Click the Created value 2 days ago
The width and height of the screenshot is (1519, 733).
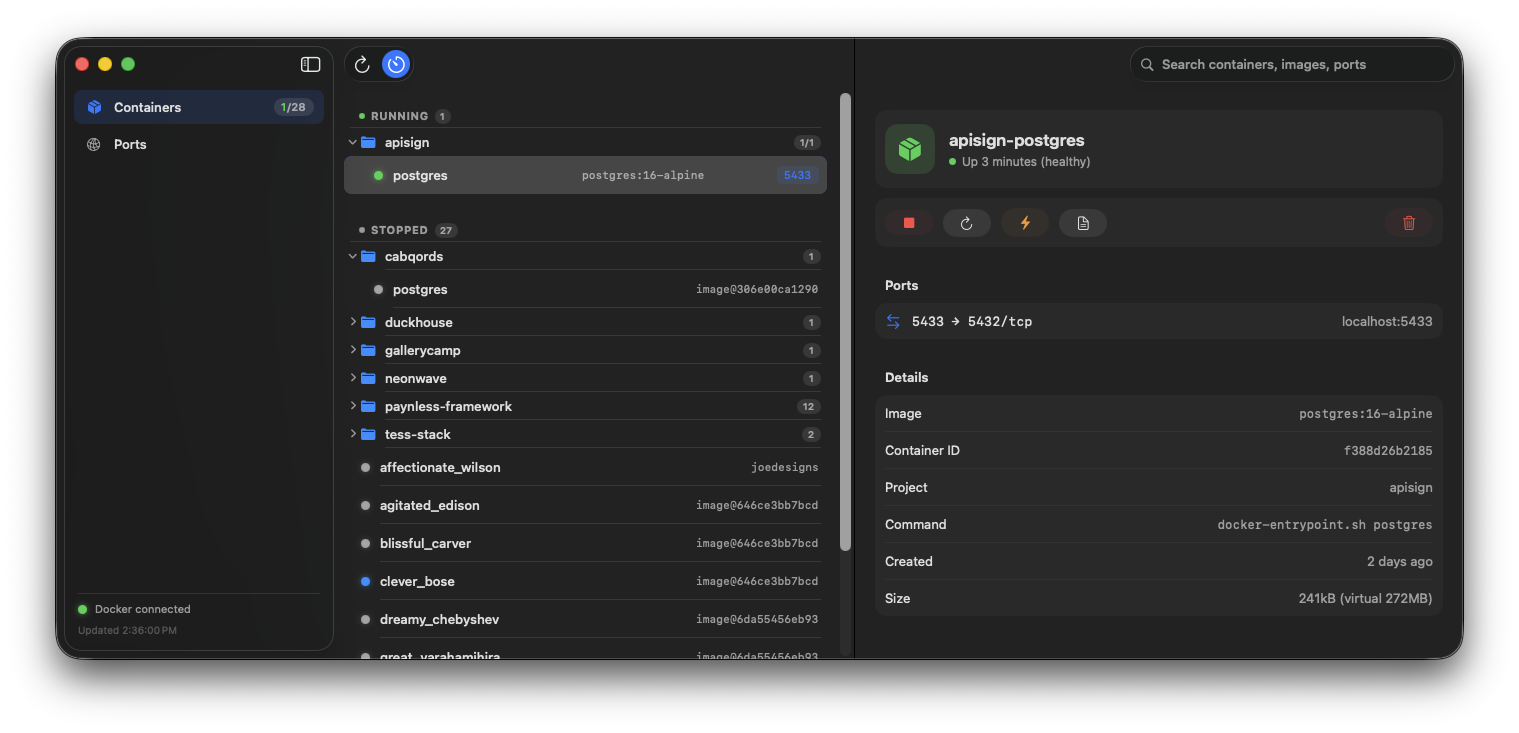pyautogui.click(x=1399, y=561)
